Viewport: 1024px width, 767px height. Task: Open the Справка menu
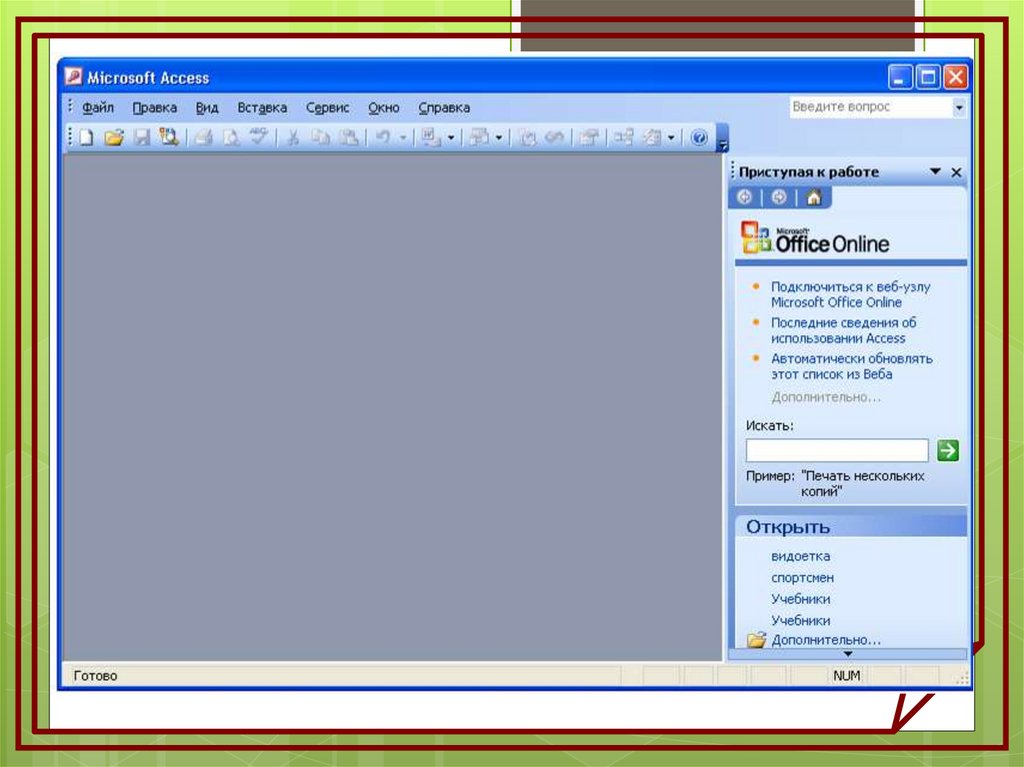[444, 108]
